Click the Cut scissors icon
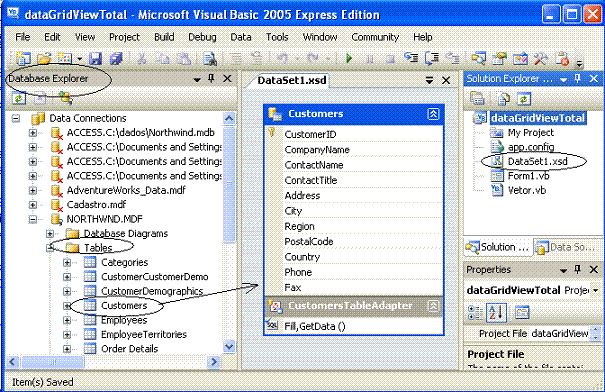 click(x=142, y=58)
